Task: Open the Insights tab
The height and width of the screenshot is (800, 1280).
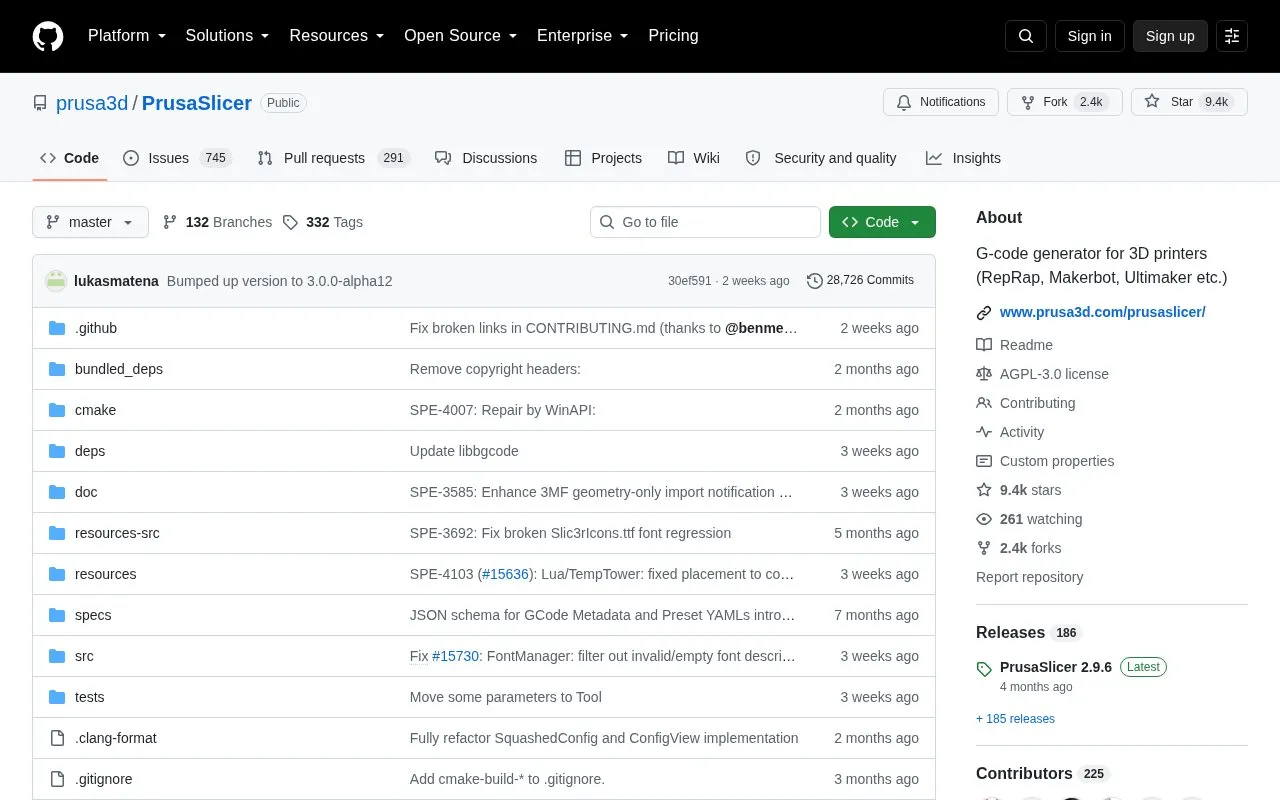Action: [x=963, y=158]
